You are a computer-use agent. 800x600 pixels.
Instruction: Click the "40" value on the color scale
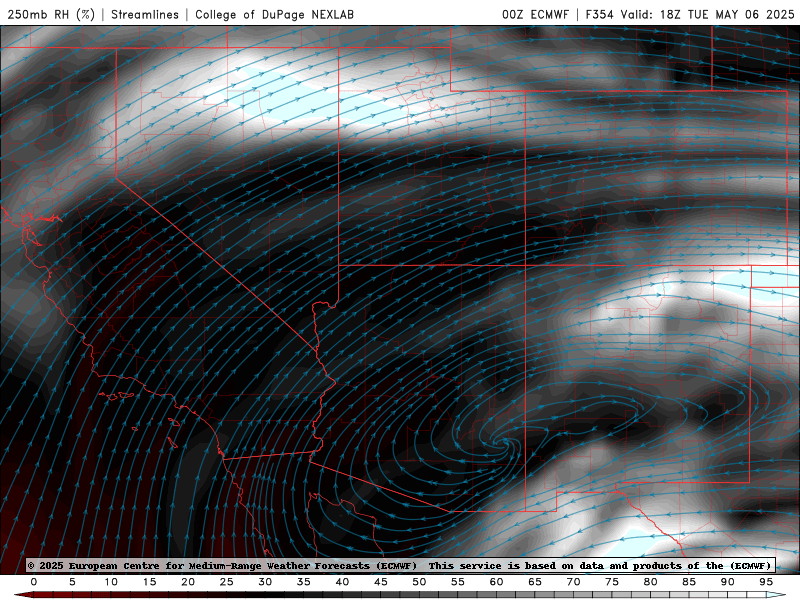click(x=342, y=582)
